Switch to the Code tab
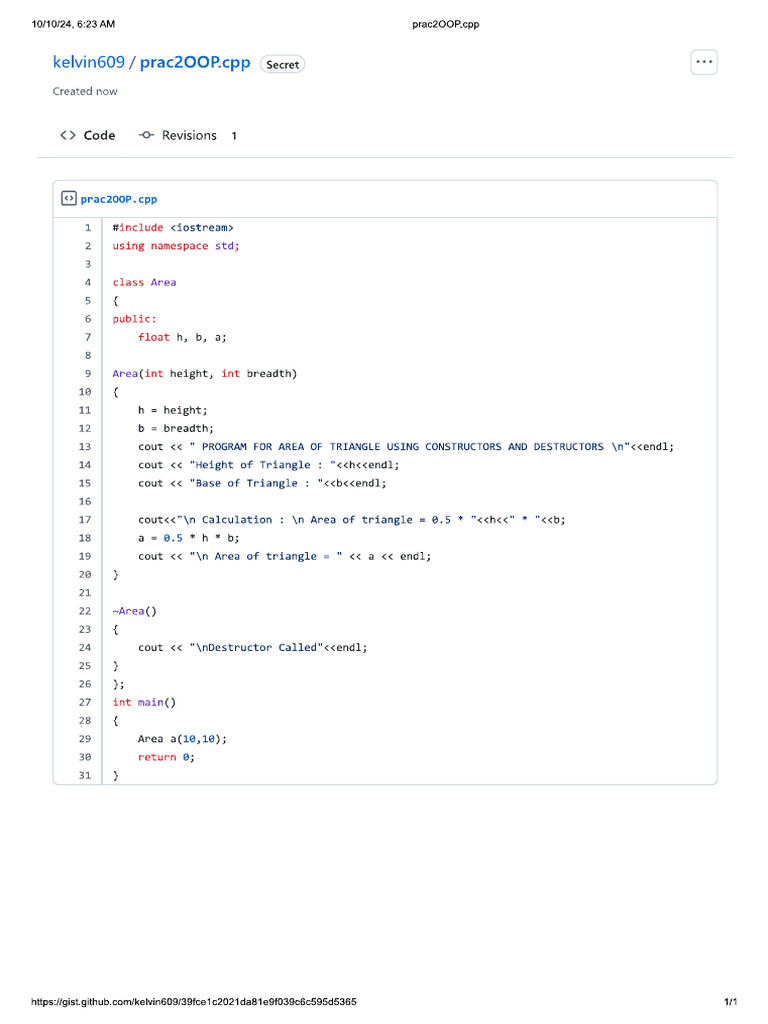The image size is (768, 1024). point(88,135)
